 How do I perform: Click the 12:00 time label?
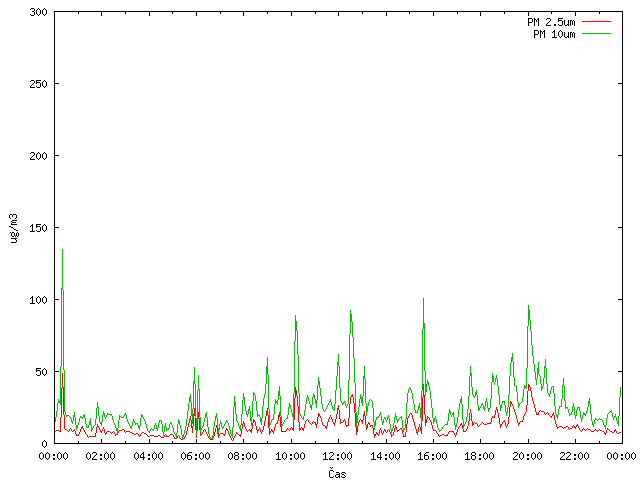pyautogui.click(x=338, y=456)
